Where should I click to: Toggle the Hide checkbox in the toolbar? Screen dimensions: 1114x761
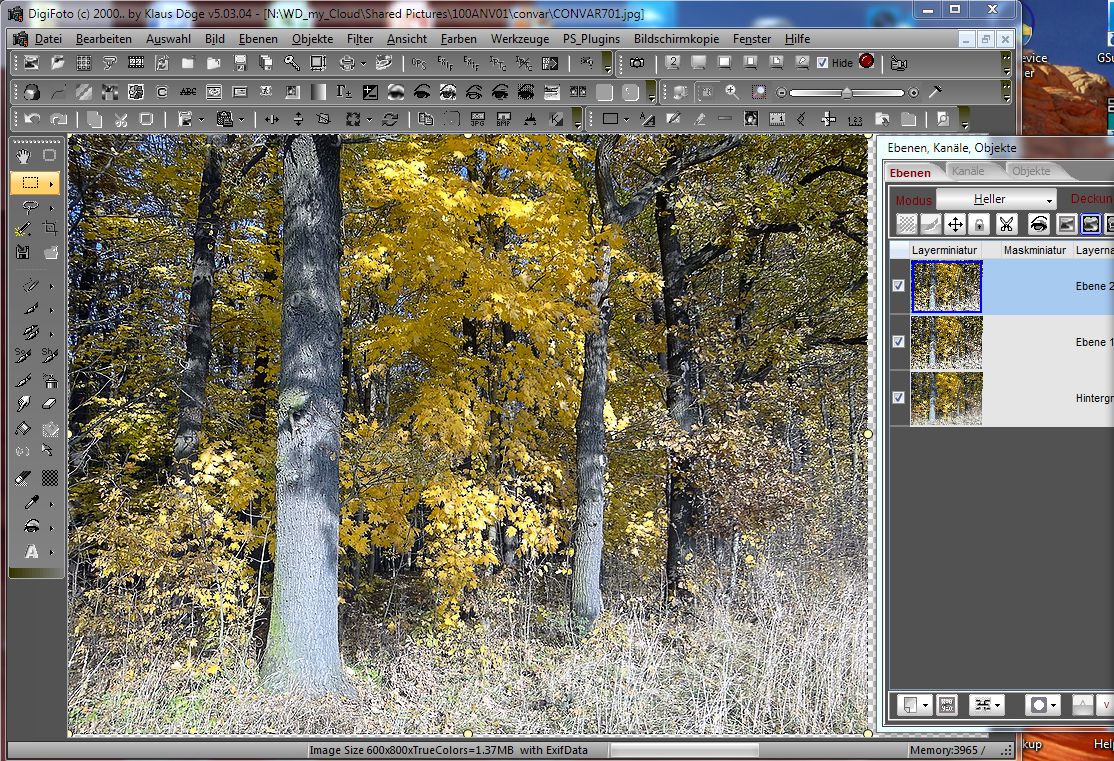[x=823, y=62]
